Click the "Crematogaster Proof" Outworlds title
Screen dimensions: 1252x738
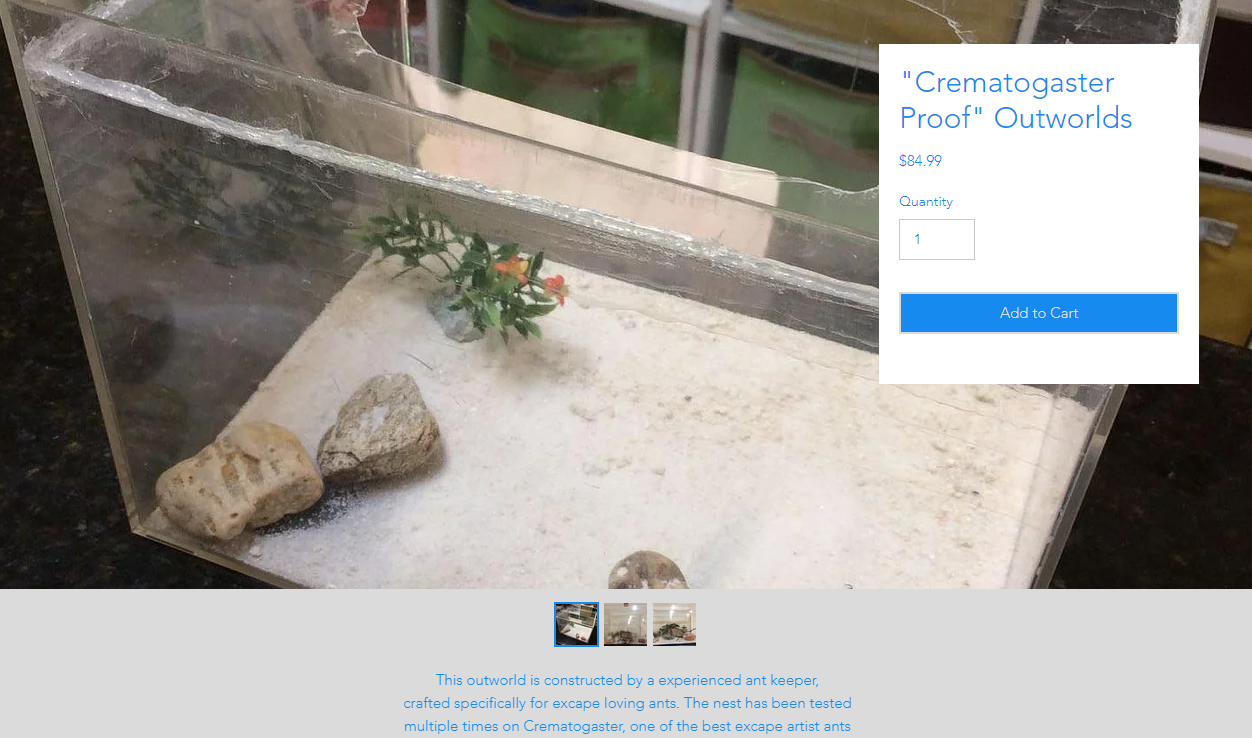1016,100
